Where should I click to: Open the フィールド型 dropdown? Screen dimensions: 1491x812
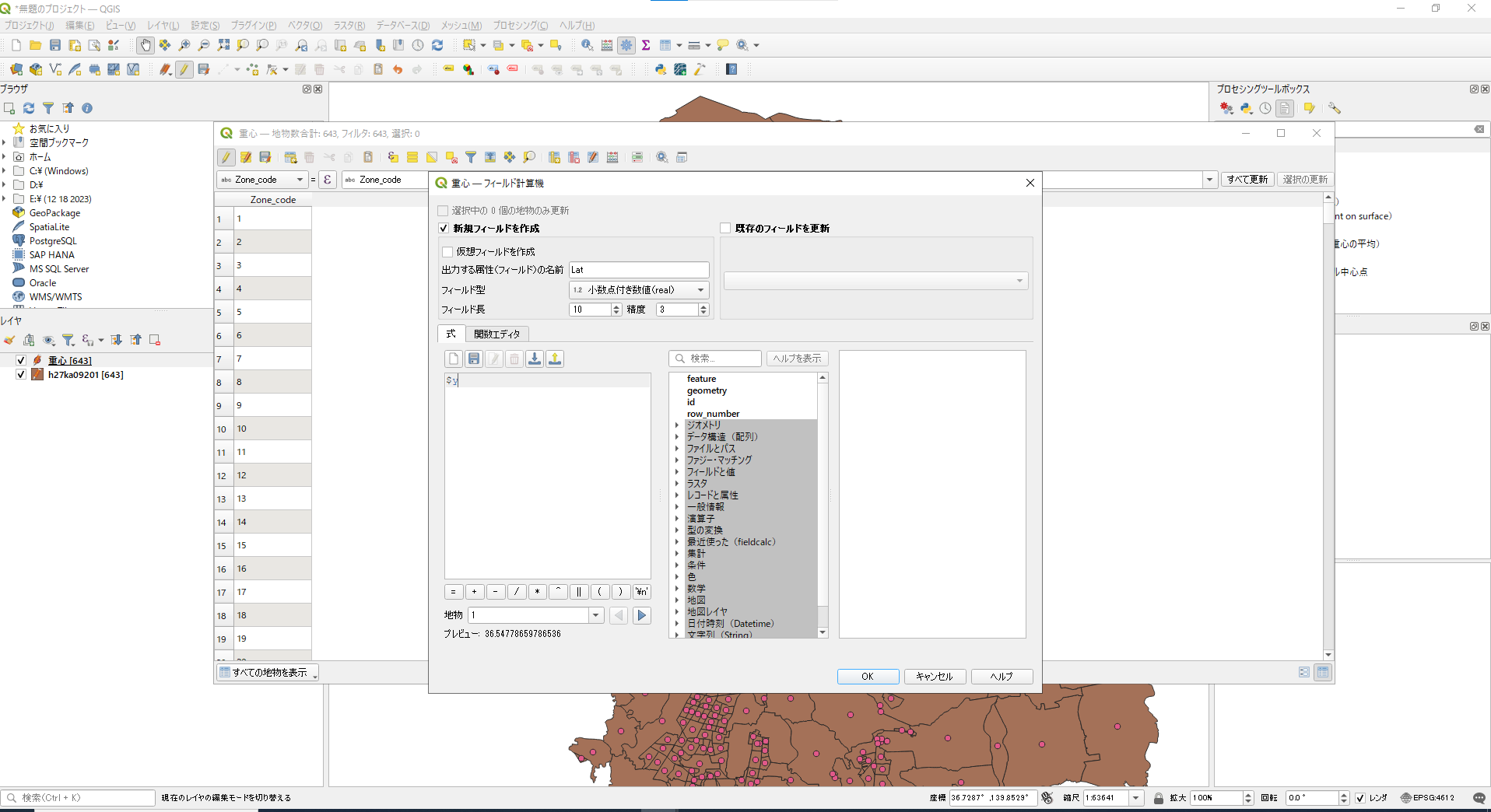[x=638, y=290]
